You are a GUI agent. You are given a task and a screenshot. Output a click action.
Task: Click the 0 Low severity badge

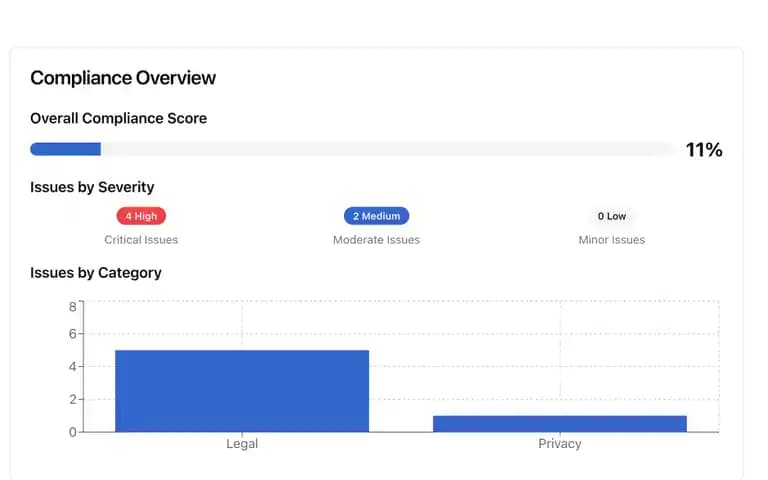point(611,216)
